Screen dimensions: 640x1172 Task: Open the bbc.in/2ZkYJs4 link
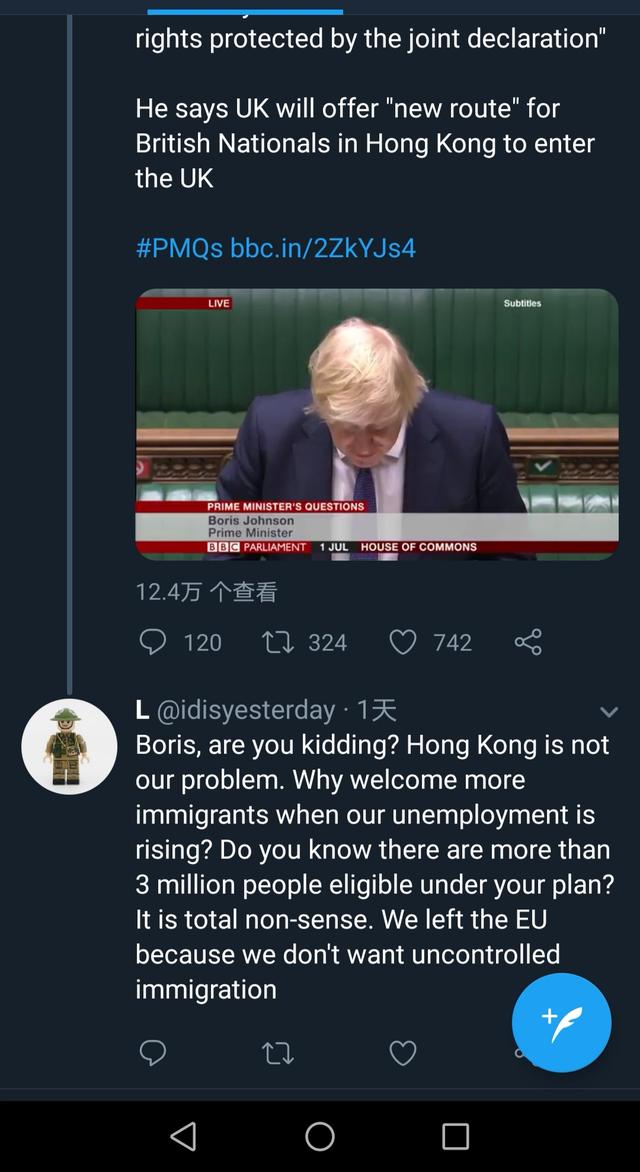tap(322, 248)
